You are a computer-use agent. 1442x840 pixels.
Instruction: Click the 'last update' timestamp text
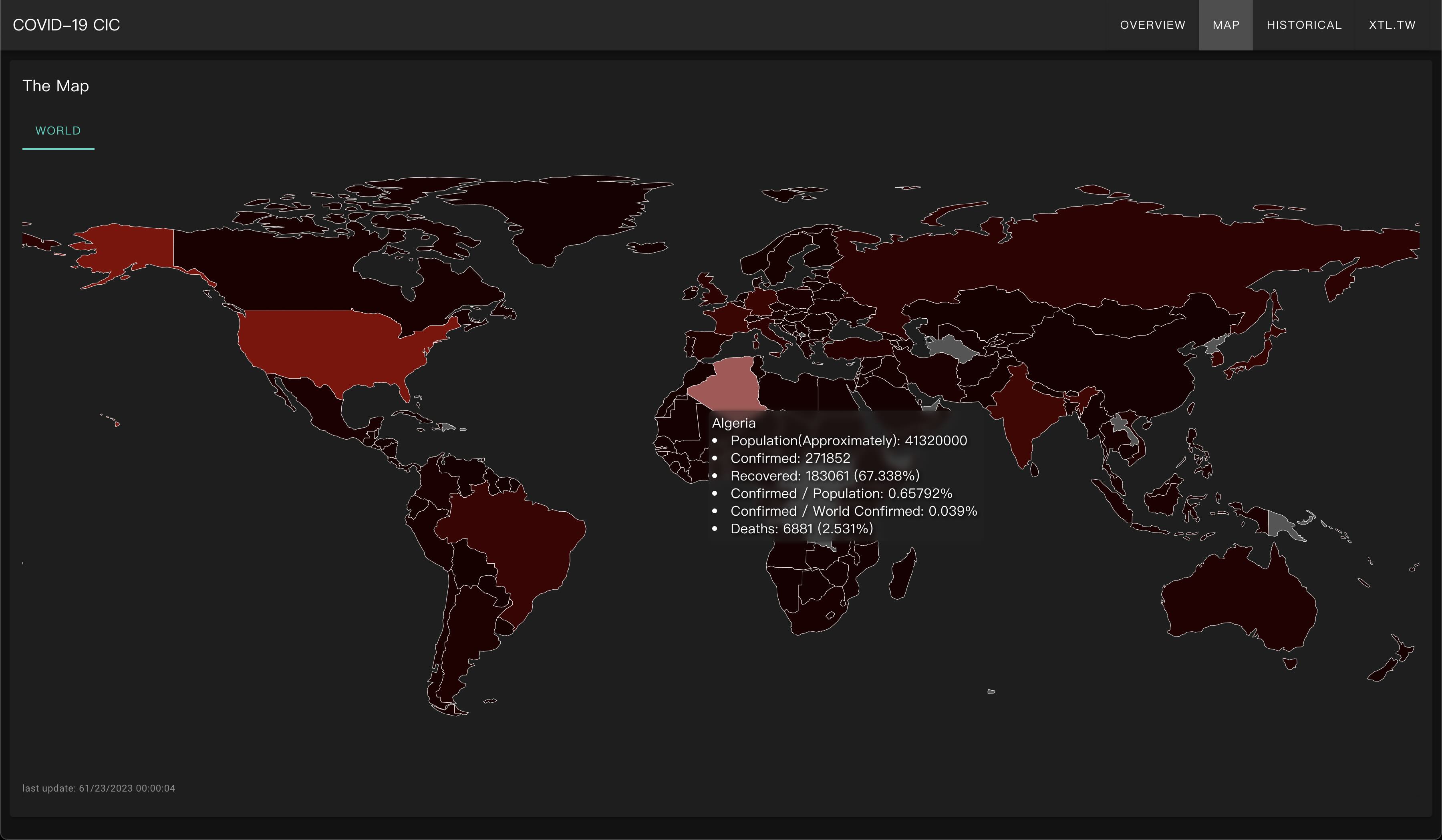click(99, 788)
